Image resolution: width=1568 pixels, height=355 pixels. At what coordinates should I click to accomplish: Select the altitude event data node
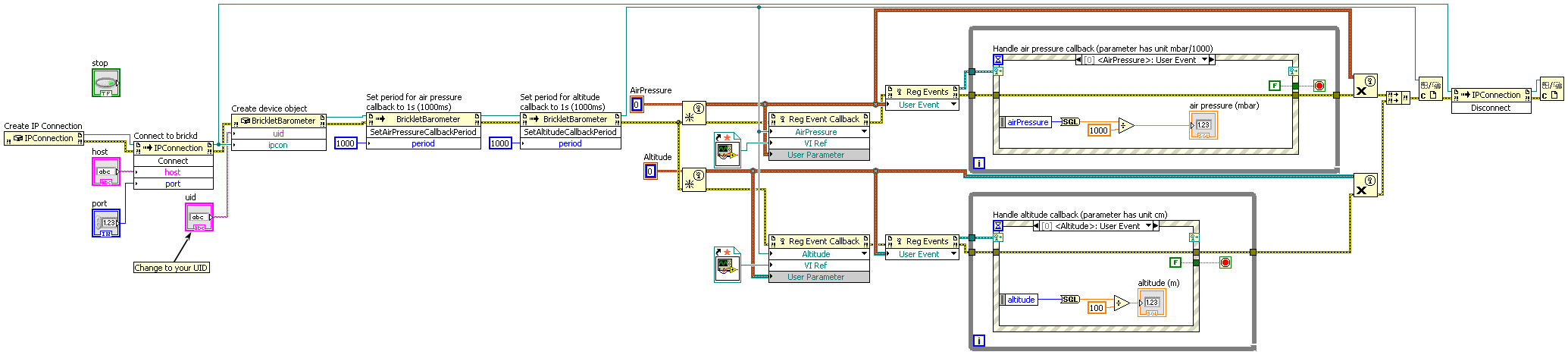1019,300
